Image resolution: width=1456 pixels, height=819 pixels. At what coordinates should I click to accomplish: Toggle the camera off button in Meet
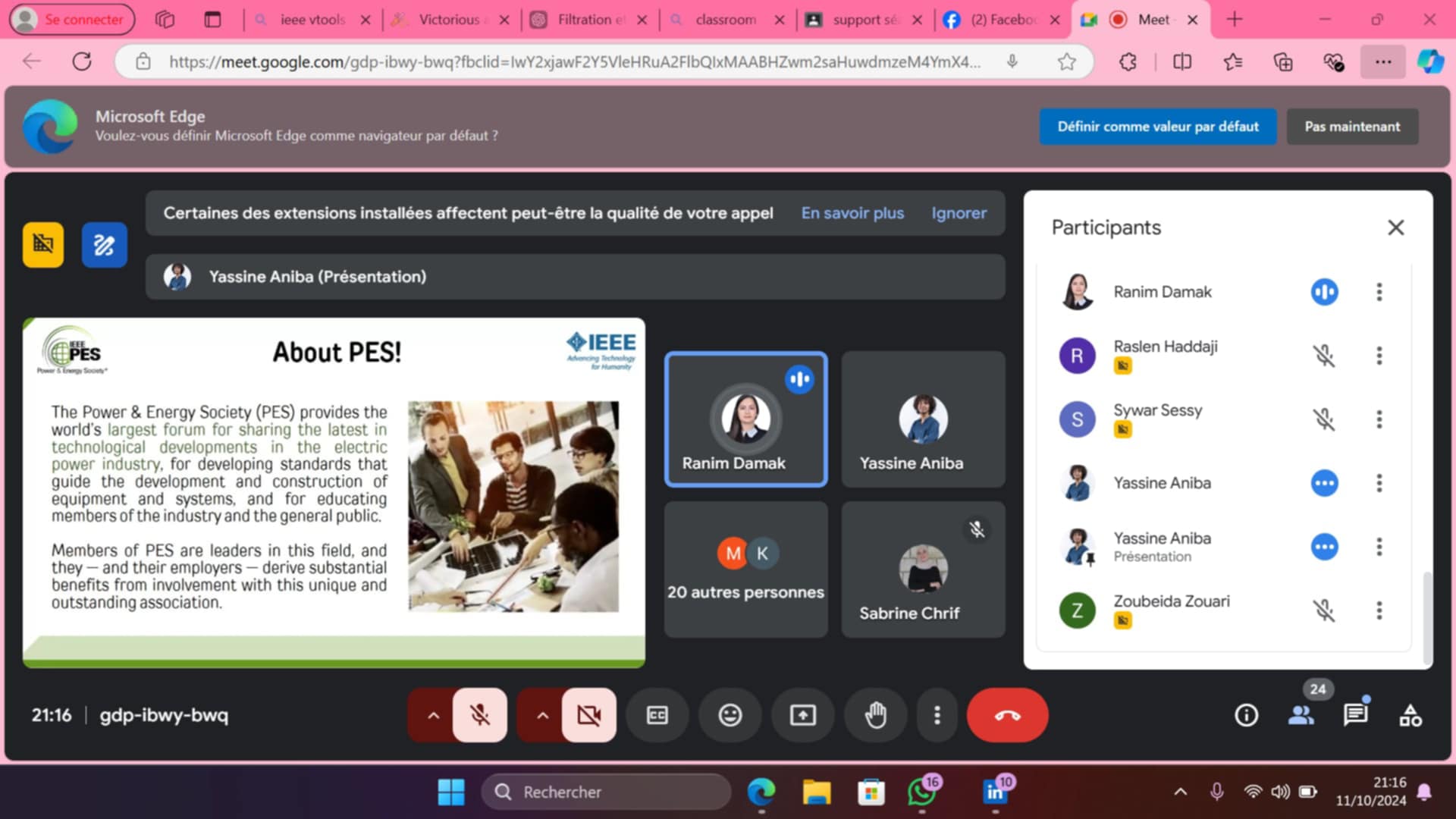588,715
